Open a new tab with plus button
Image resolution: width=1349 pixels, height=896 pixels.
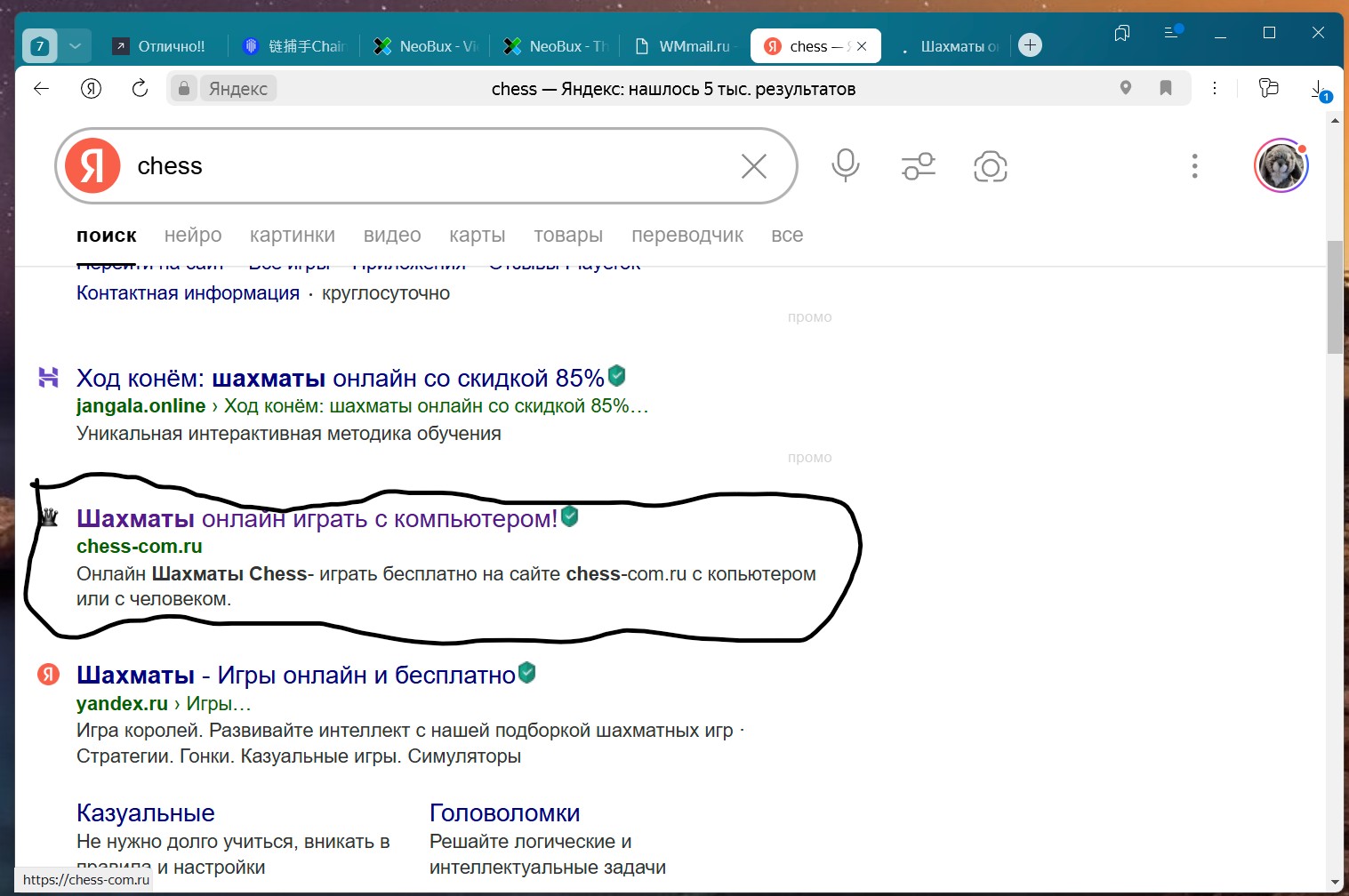[1030, 45]
